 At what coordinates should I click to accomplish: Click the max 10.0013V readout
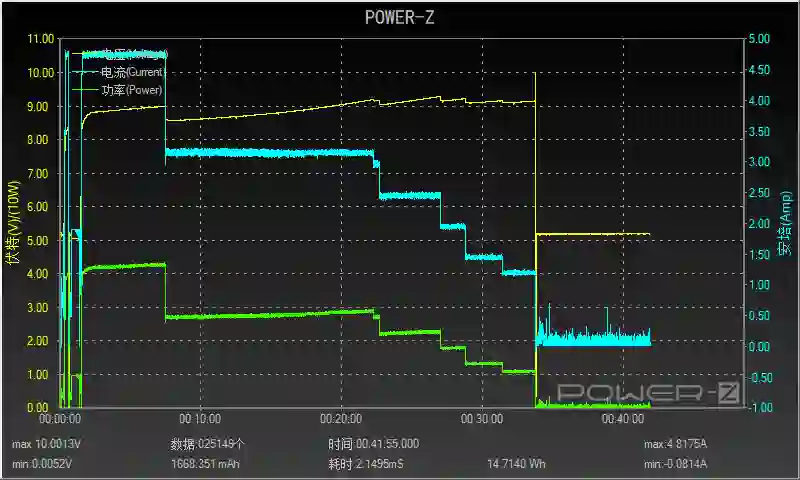[x=46, y=444]
